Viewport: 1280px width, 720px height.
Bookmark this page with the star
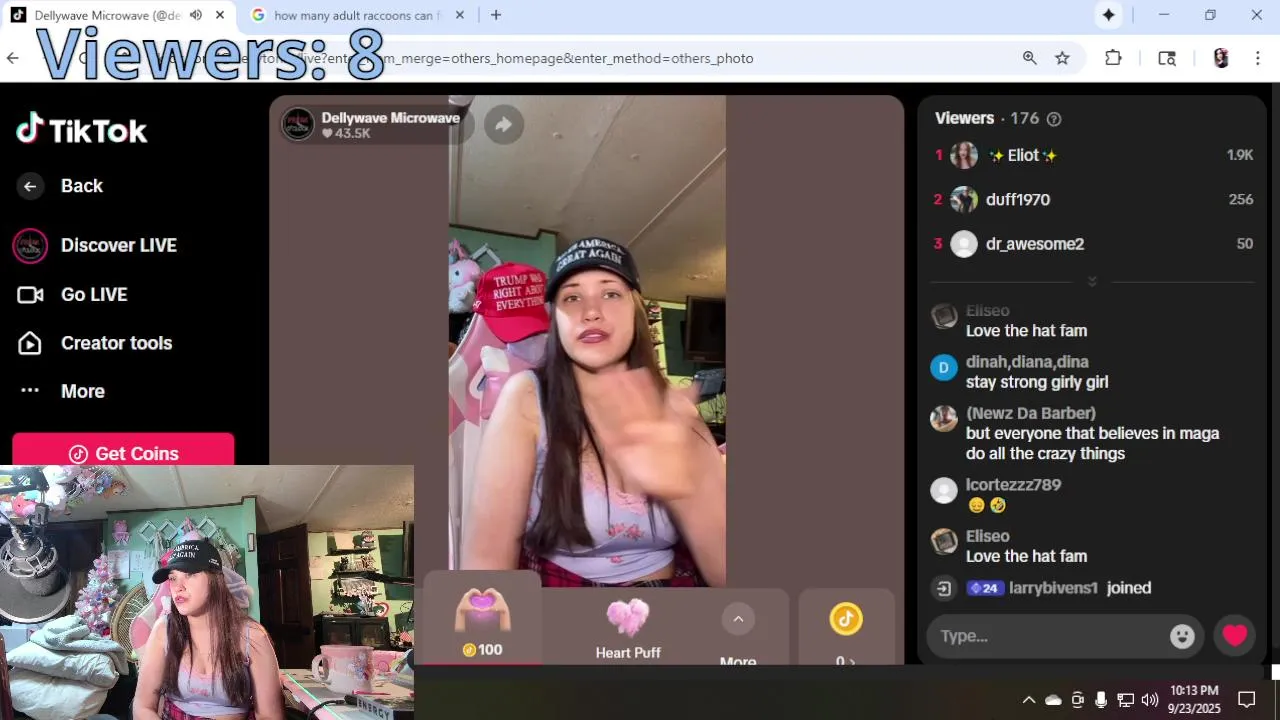coord(1062,58)
